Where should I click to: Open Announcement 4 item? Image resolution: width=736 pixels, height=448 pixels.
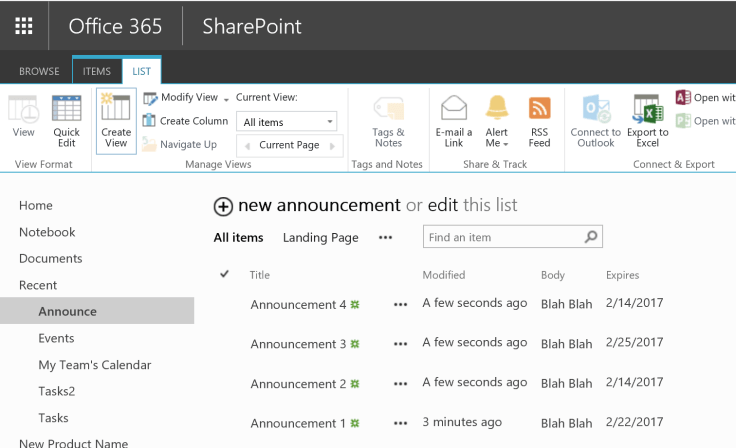[298, 305]
